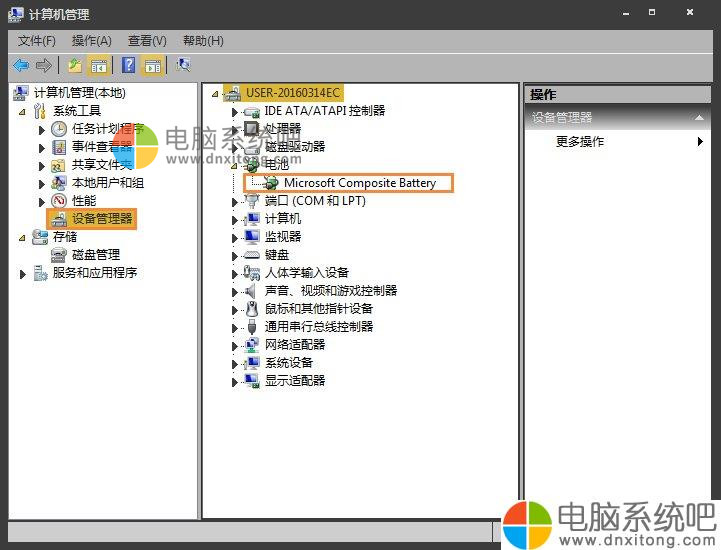
Task: Expand the 任务计划程序 node arrow
Action: click(x=42, y=130)
